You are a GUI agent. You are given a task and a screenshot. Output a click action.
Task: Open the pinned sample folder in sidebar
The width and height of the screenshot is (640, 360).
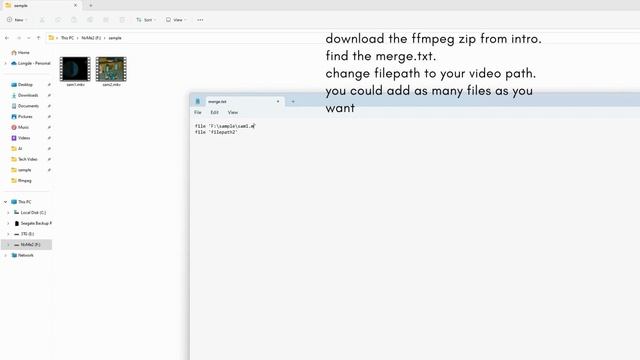pos(21,169)
